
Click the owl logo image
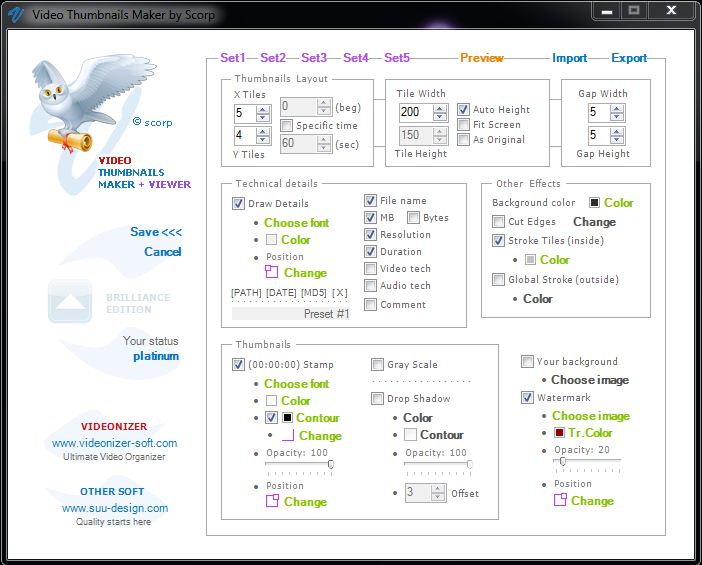pyautogui.click(x=92, y=103)
